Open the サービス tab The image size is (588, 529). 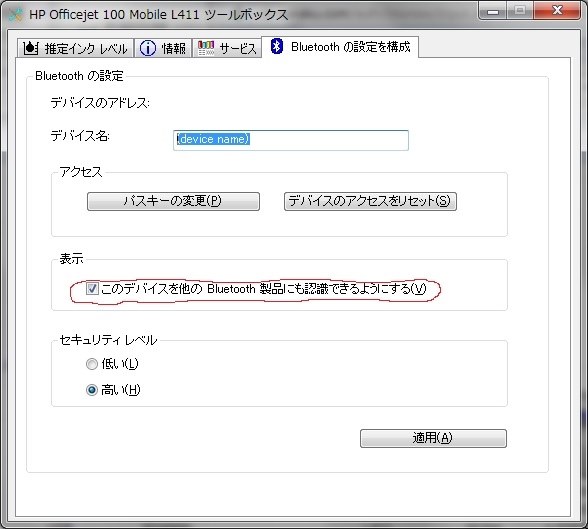pyautogui.click(x=226, y=48)
